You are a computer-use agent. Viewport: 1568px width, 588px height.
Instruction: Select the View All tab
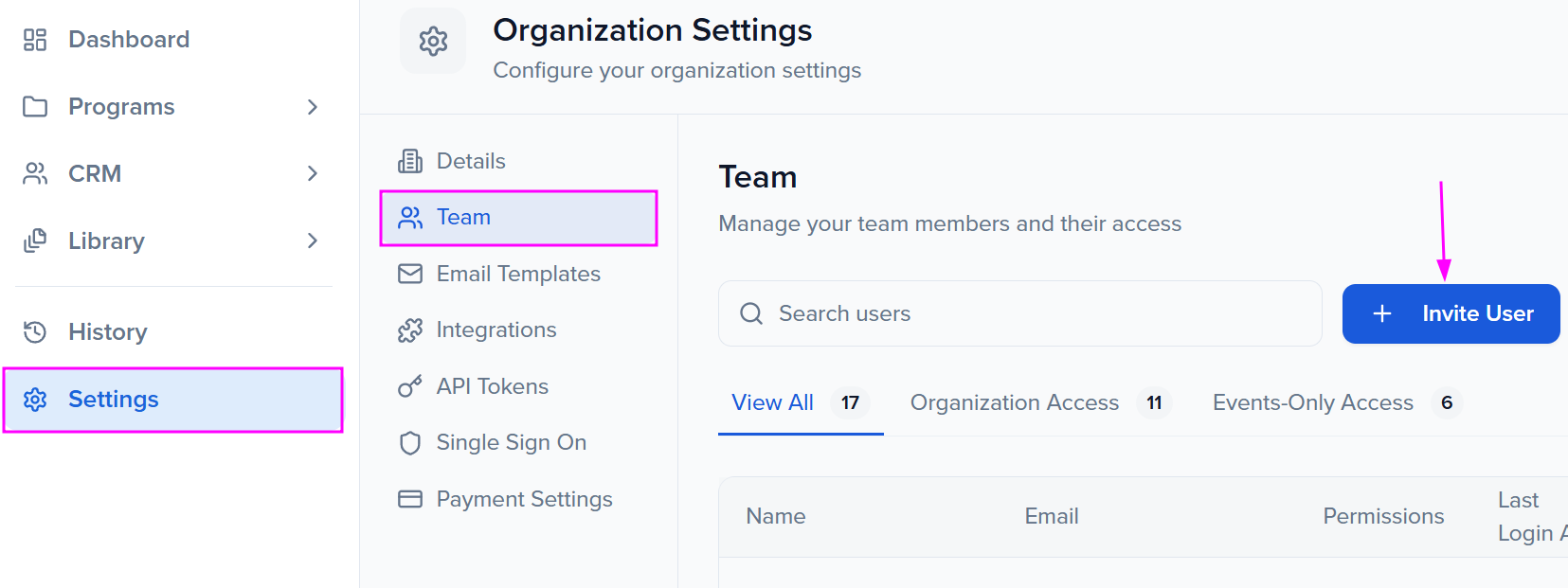click(x=772, y=403)
